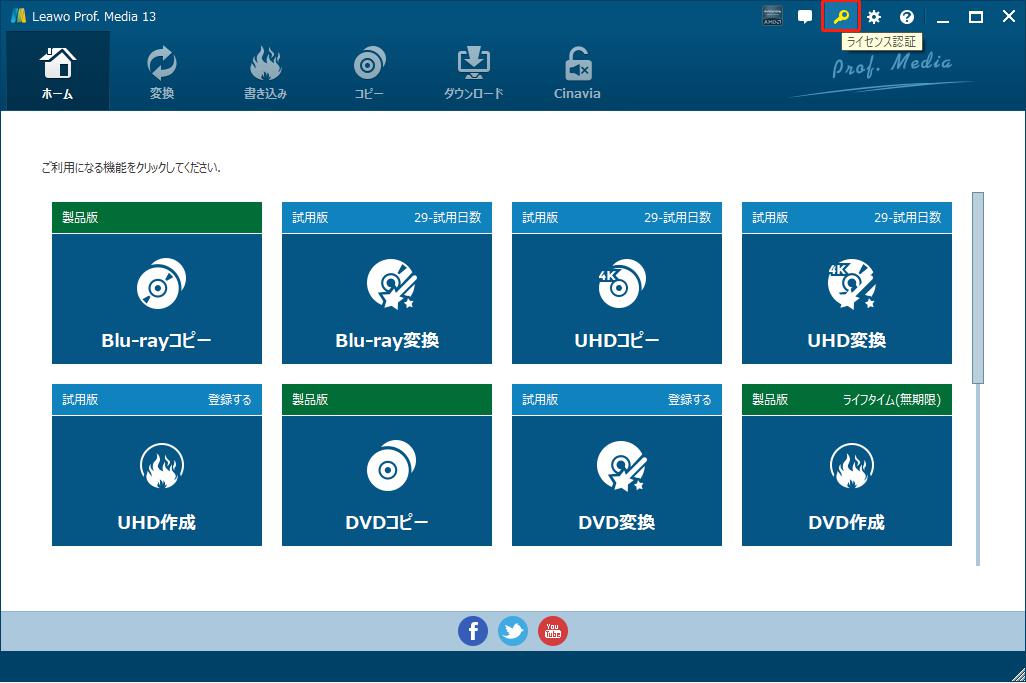This screenshot has width=1026, height=683.
Task: Click 29-試用日数 on the Blu-ray変換 tile
Action: coord(448,217)
